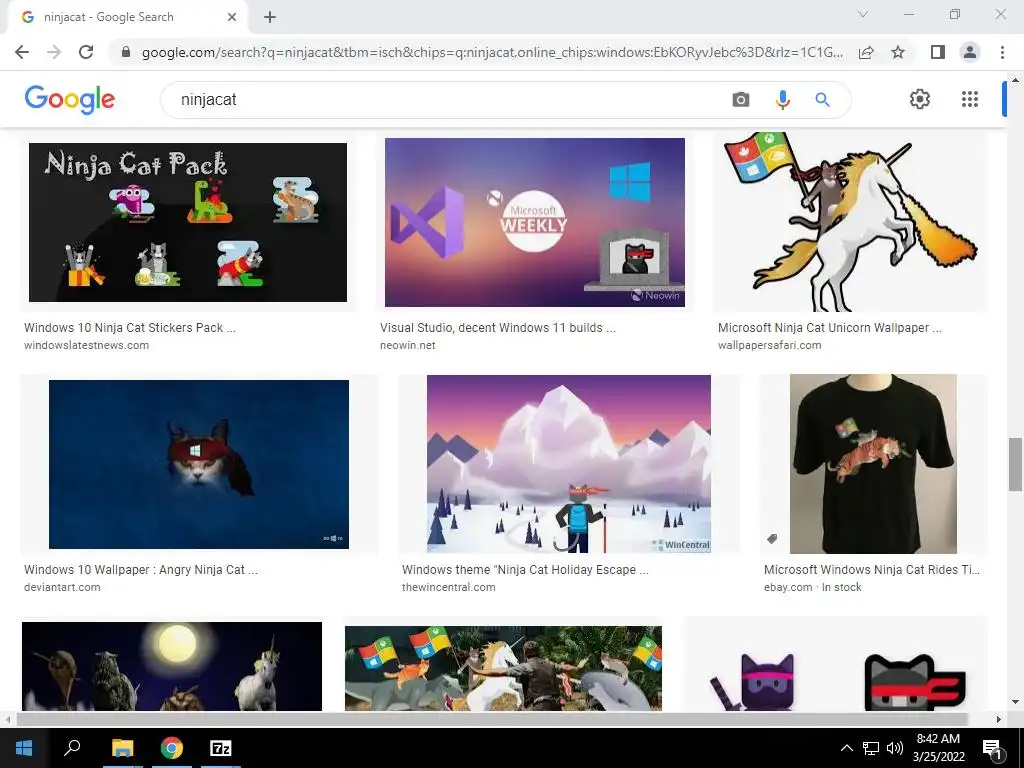The width and height of the screenshot is (1024, 768).
Task: Click the vertical scrollbar thumb
Action: click(x=1015, y=464)
